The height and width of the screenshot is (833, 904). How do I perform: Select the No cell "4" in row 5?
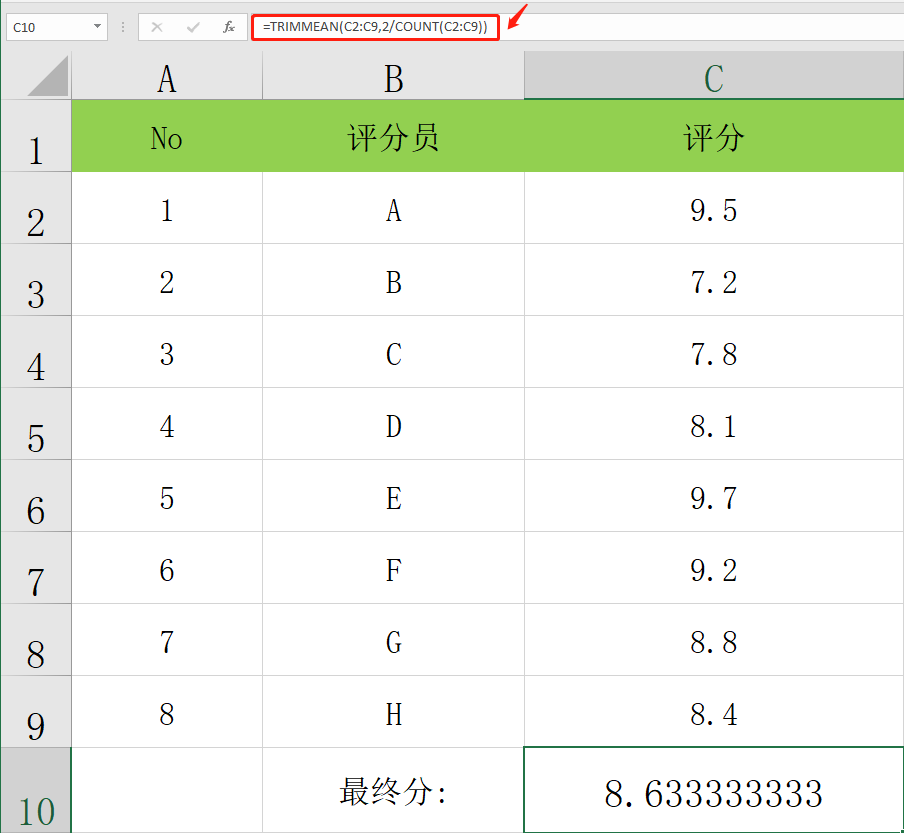click(167, 424)
